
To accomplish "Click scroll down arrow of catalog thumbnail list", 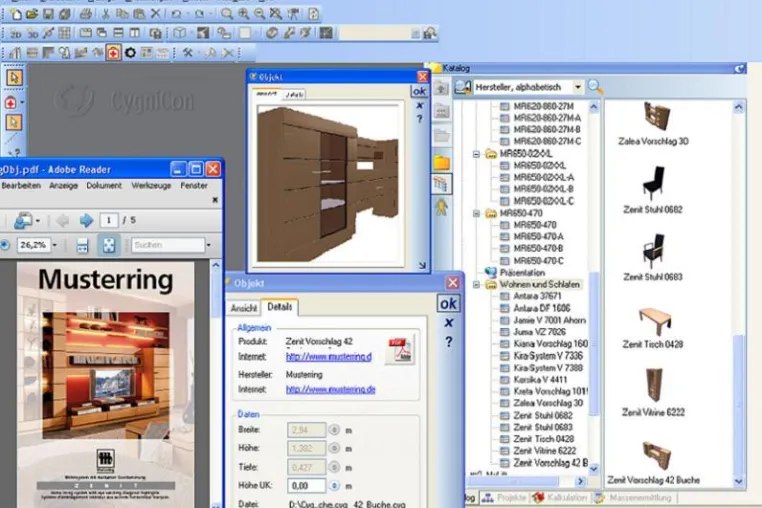I will click(739, 481).
